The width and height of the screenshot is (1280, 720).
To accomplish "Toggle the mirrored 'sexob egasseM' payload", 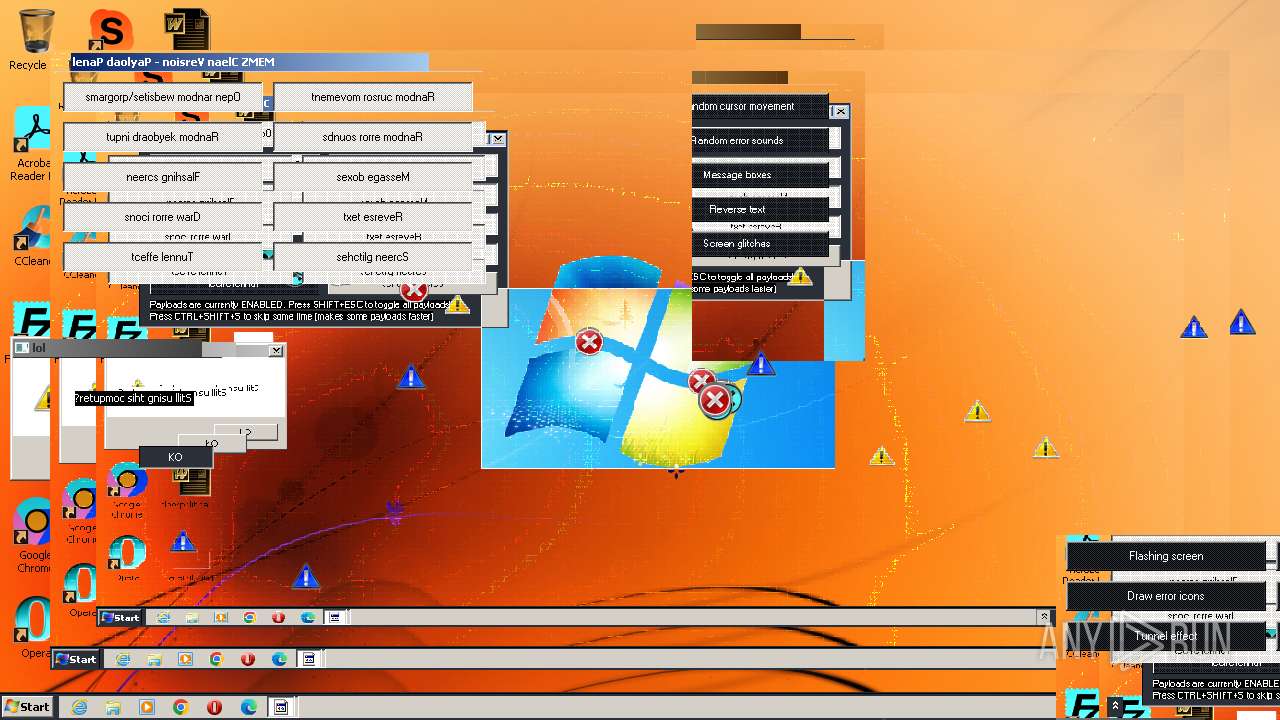I will point(373,177).
